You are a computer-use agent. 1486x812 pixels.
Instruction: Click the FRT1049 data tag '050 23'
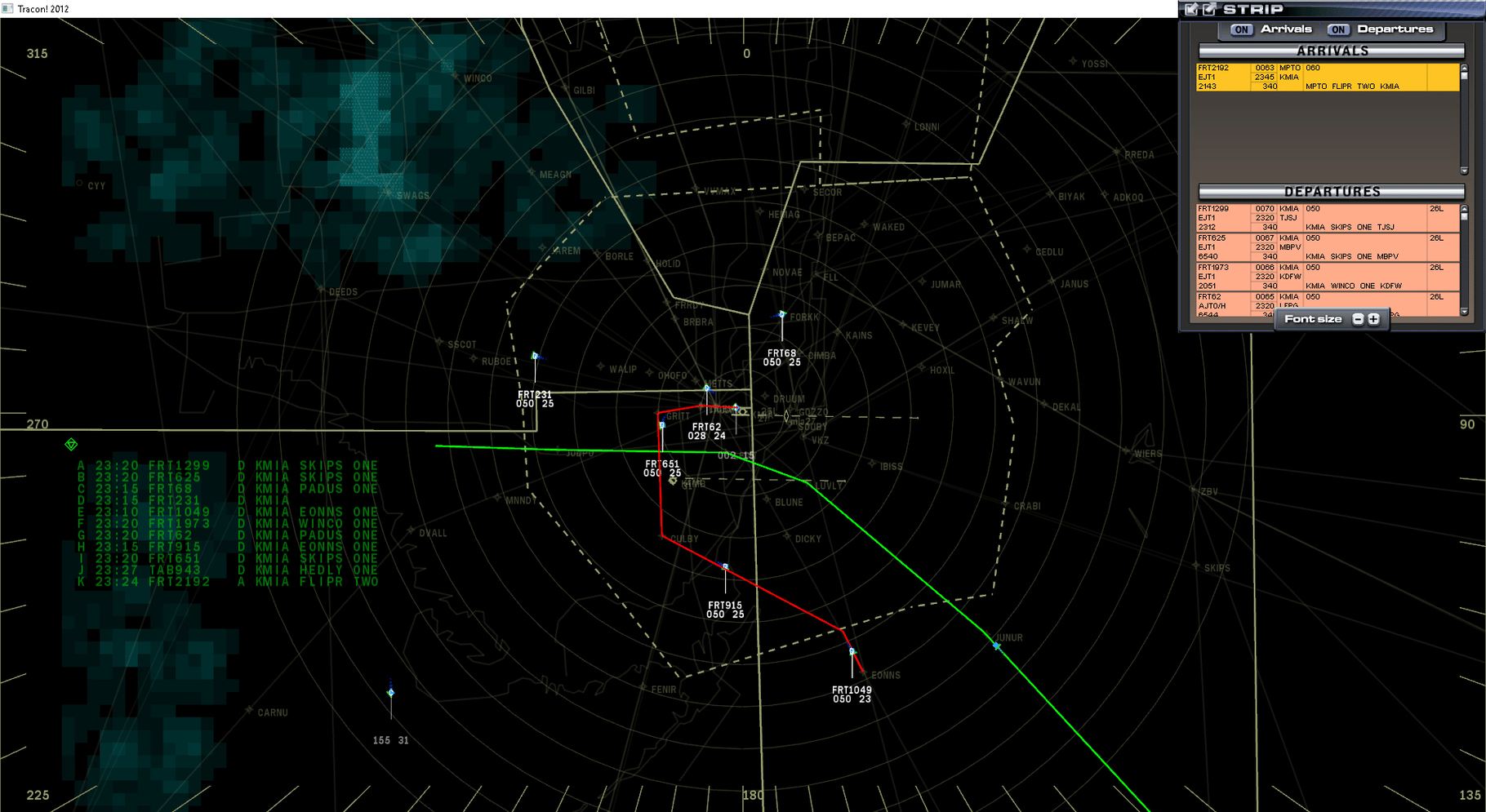click(852, 699)
